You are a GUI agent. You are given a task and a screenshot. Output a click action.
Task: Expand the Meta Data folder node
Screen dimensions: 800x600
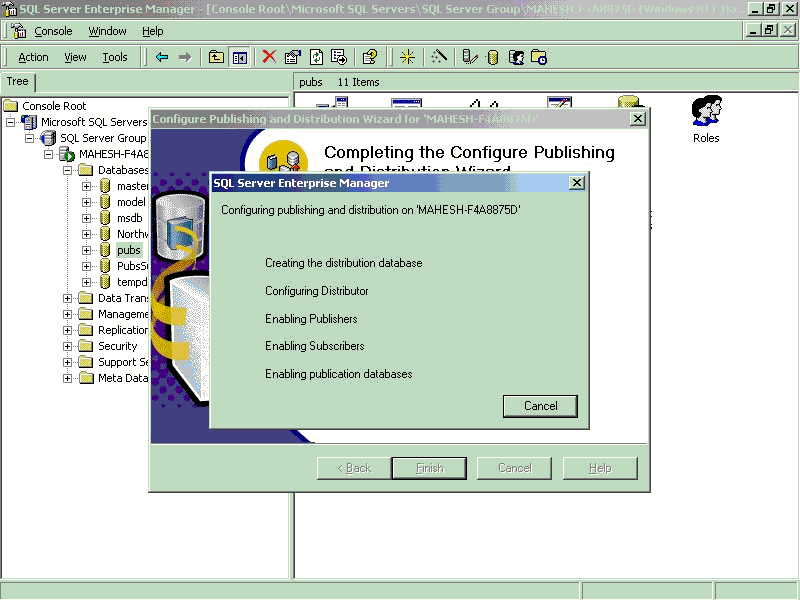click(x=67, y=378)
